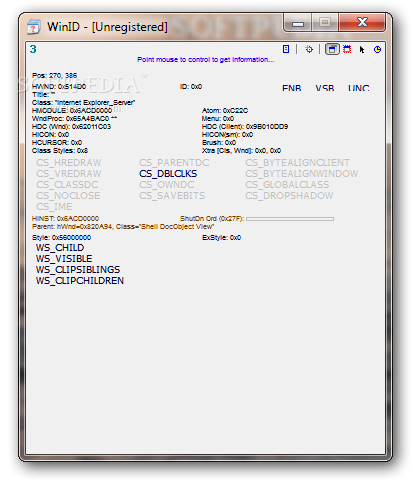Click the Class 'Internet Explorer_Server' line
Screen dimensions: 413x482
pos(83,103)
